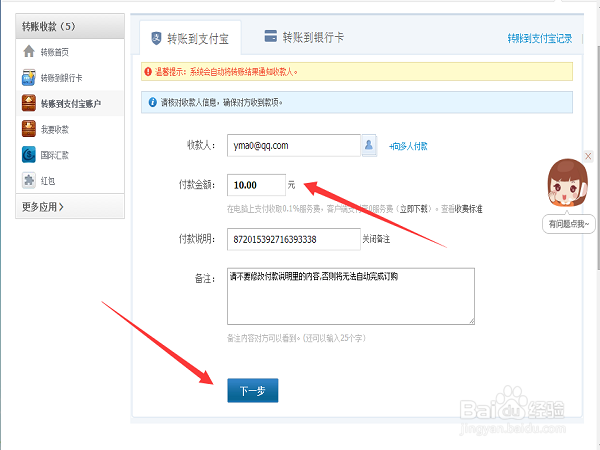Click 立即下载 link in fee note
This screenshot has height=450, width=600.
(x=414, y=209)
